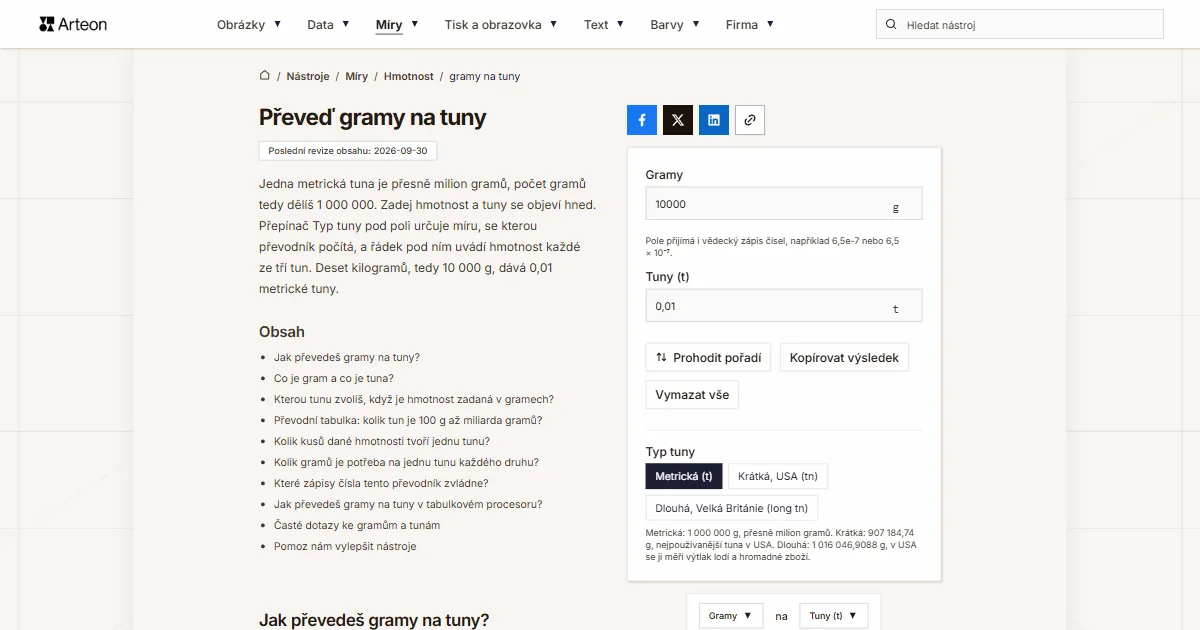
Task: Click the Vymazat vše button
Action: (692, 394)
